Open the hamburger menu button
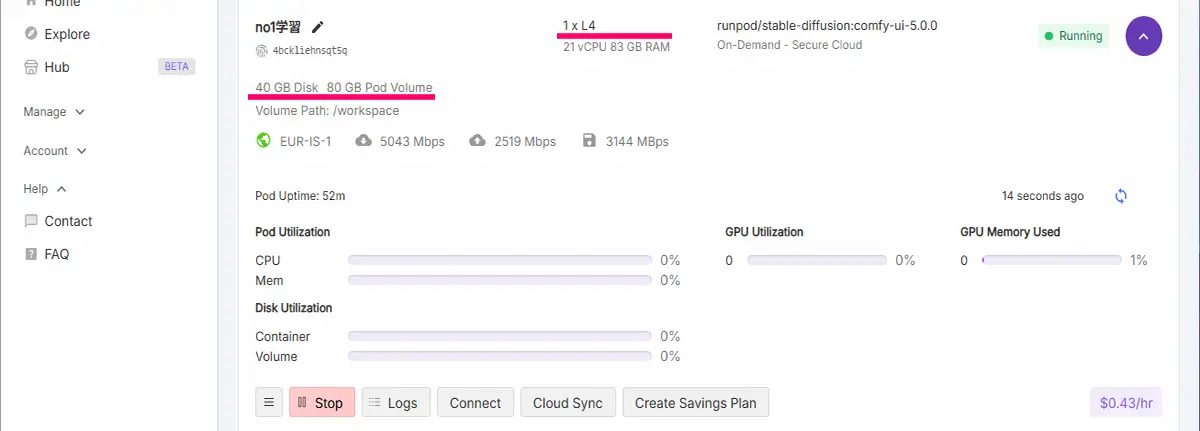The image size is (1200, 431). click(x=268, y=403)
